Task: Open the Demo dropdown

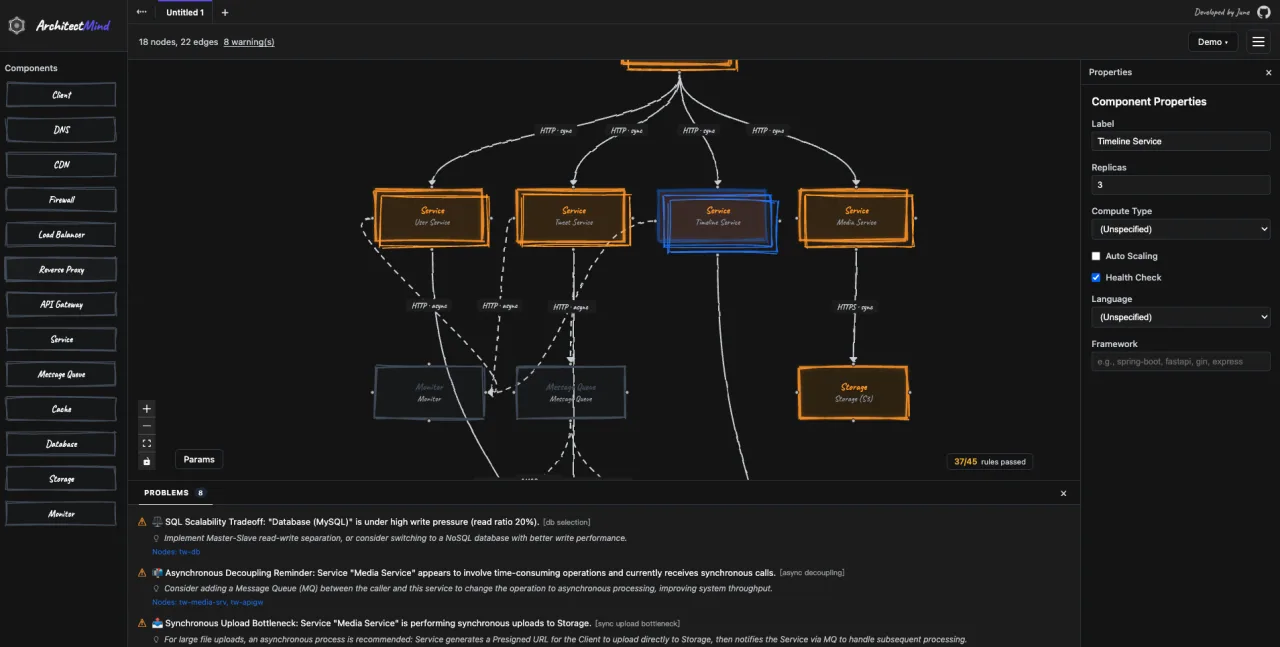Action: click(x=1213, y=42)
